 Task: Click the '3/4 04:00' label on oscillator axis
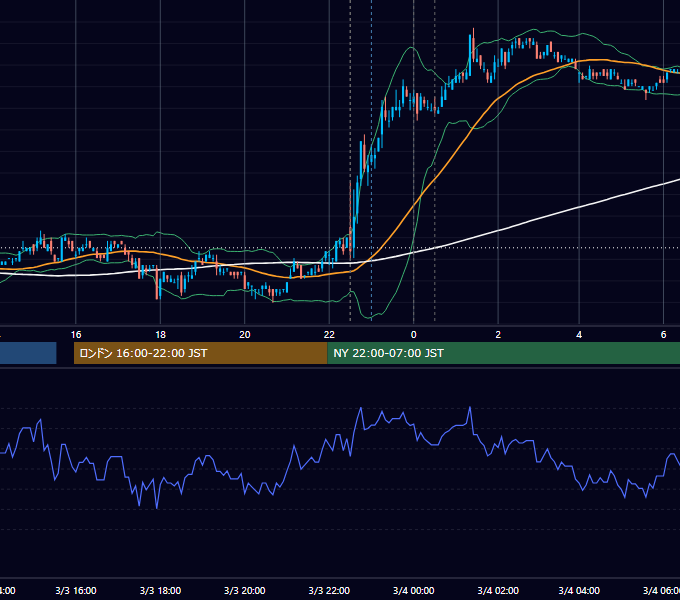[x=579, y=591]
